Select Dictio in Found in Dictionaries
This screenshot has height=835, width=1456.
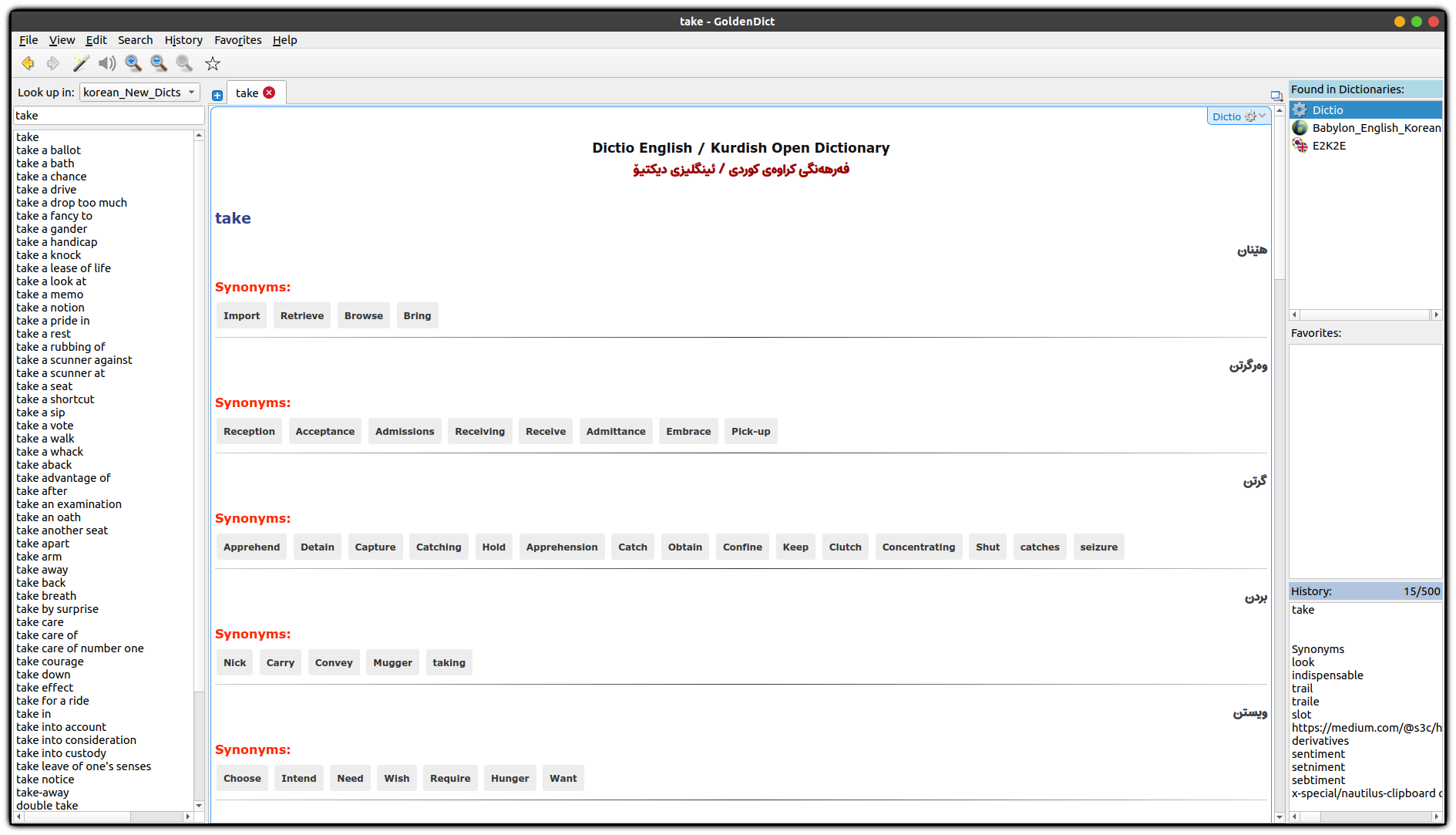point(1365,110)
